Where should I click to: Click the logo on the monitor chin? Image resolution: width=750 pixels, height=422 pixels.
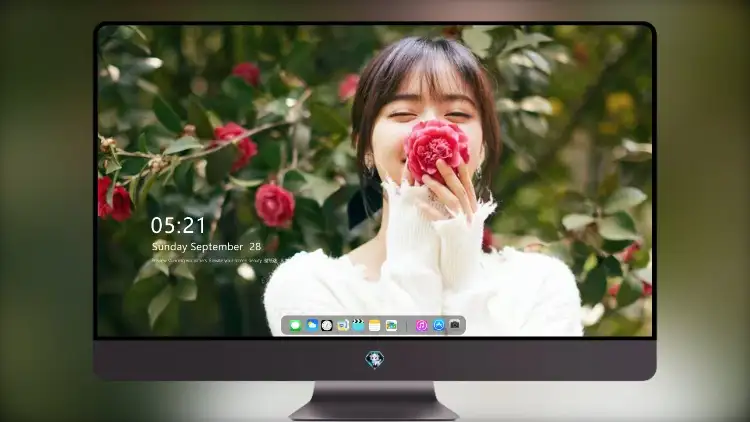(x=375, y=359)
